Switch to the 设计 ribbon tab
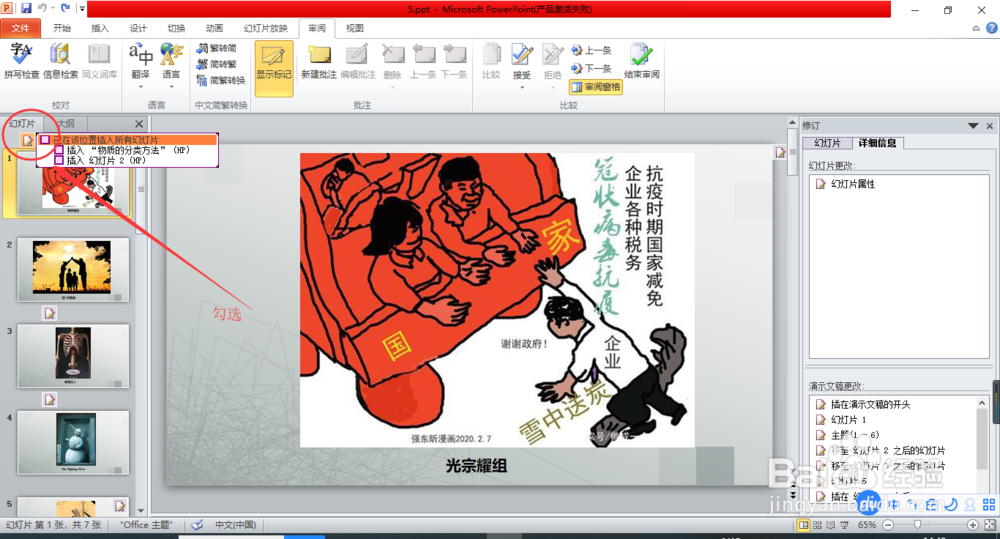 [138, 28]
